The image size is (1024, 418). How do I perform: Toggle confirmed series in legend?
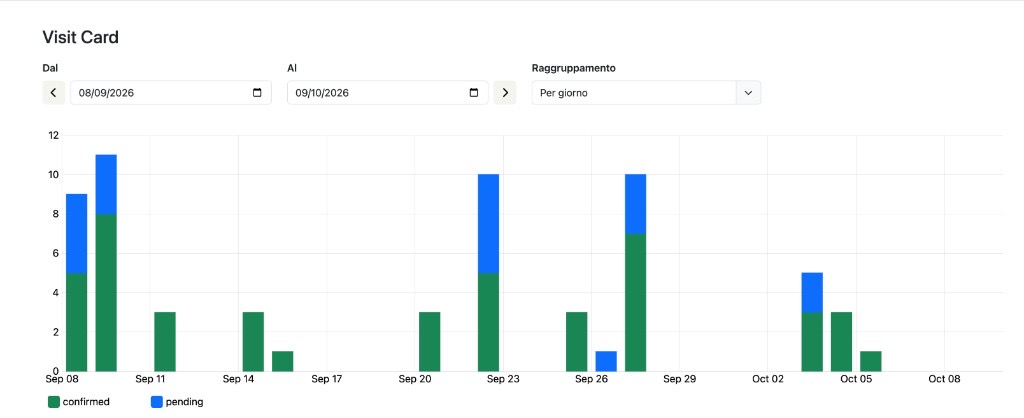pos(79,402)
